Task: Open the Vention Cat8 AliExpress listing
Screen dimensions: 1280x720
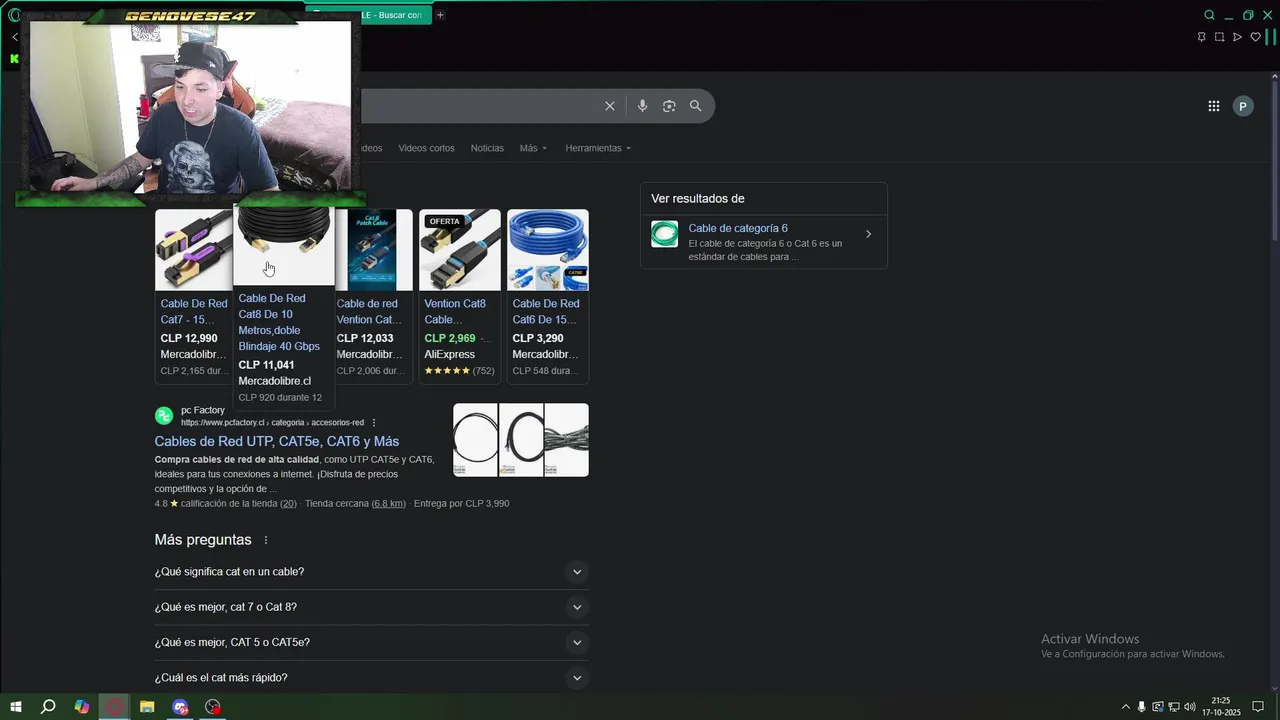Action: pyautogui.click(x=455, y=311)
